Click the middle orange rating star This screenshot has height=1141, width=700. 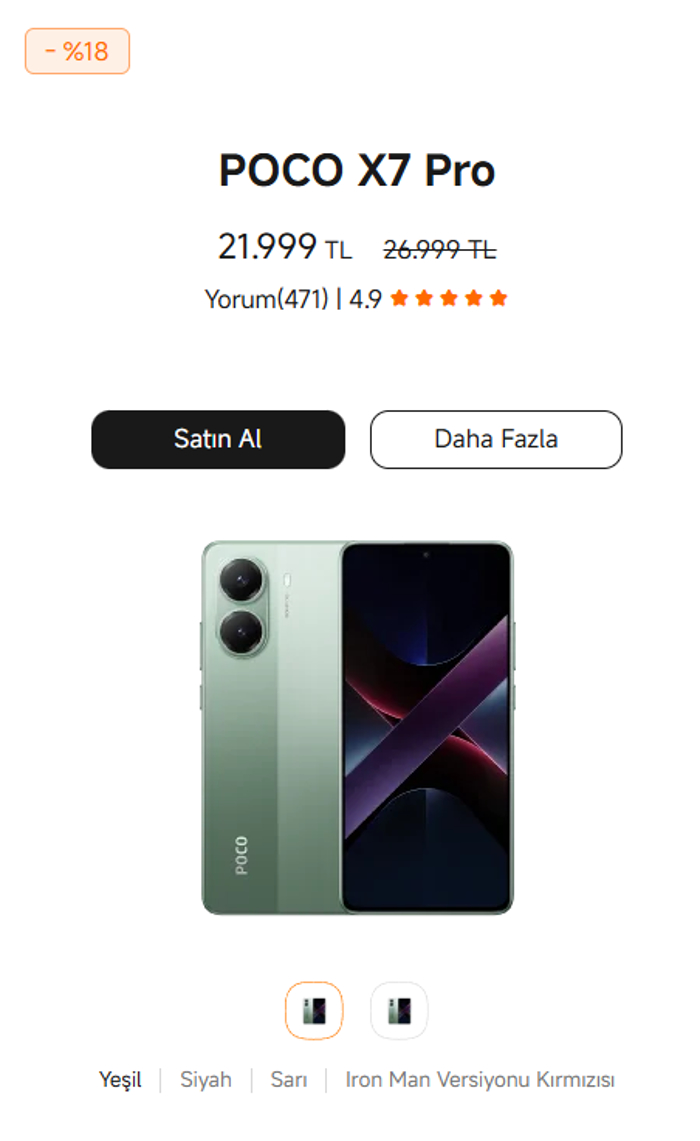tap(449, 298)
